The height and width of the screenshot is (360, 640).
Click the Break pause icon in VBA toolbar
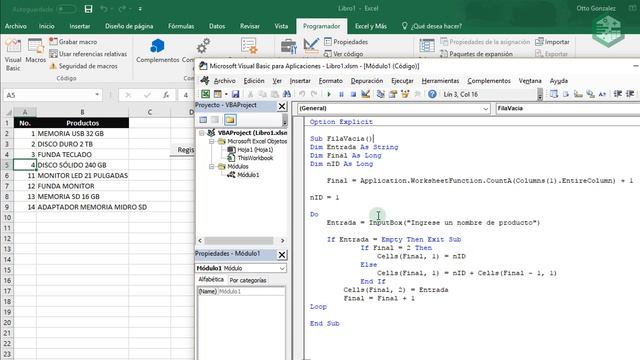(x=341, y=94)
